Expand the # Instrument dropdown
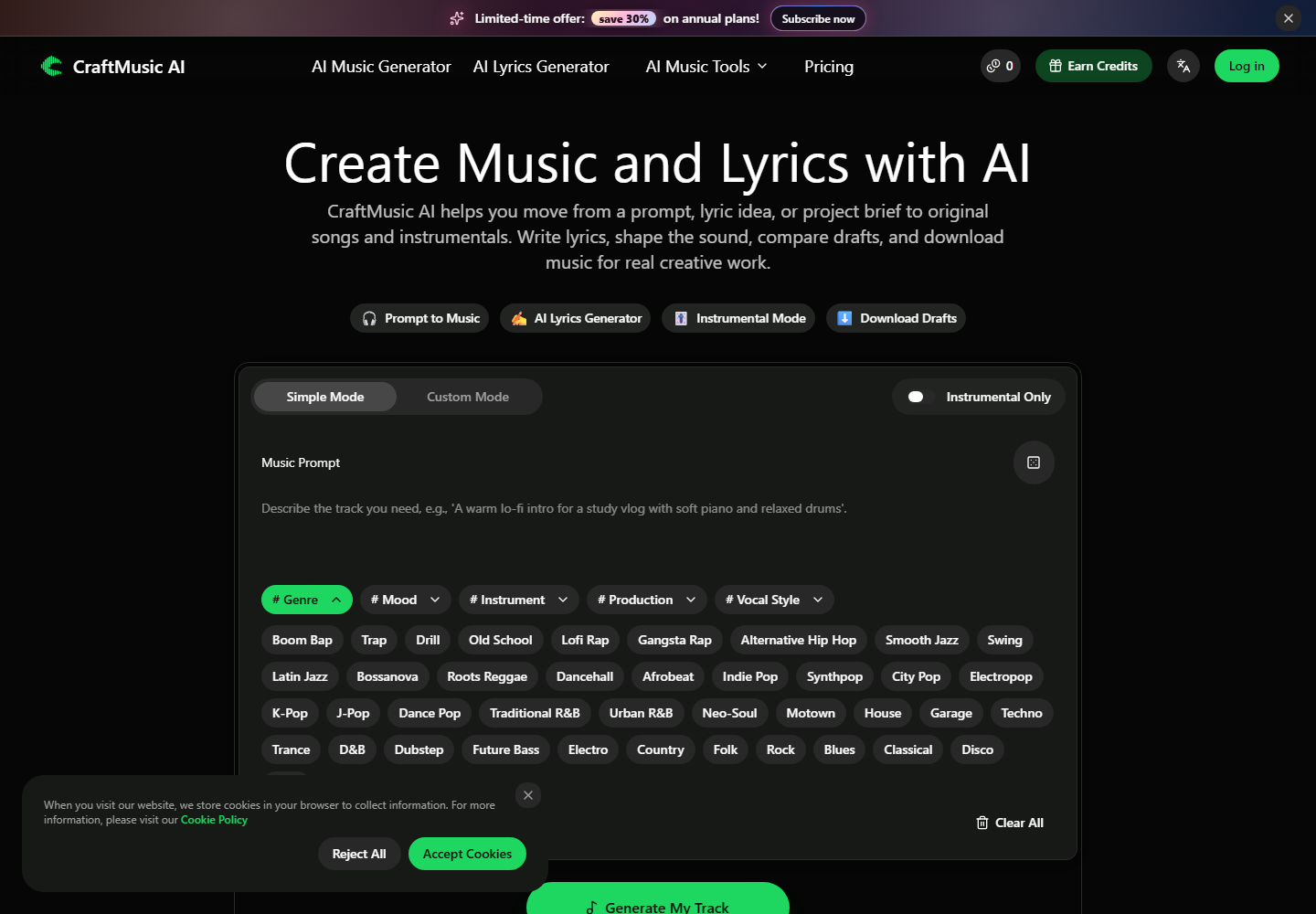The width and height of the screenshot is (1316, 914). coord(519,600)
